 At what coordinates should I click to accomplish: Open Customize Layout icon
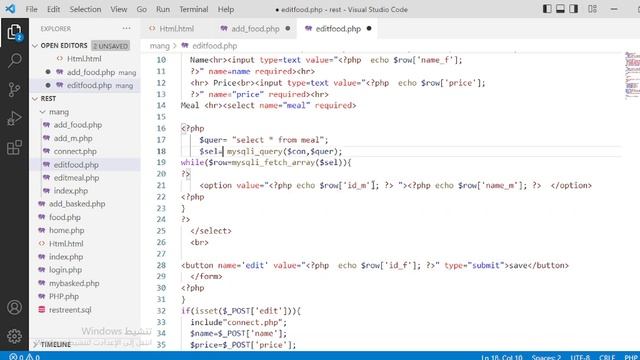[x=592, y=9]
